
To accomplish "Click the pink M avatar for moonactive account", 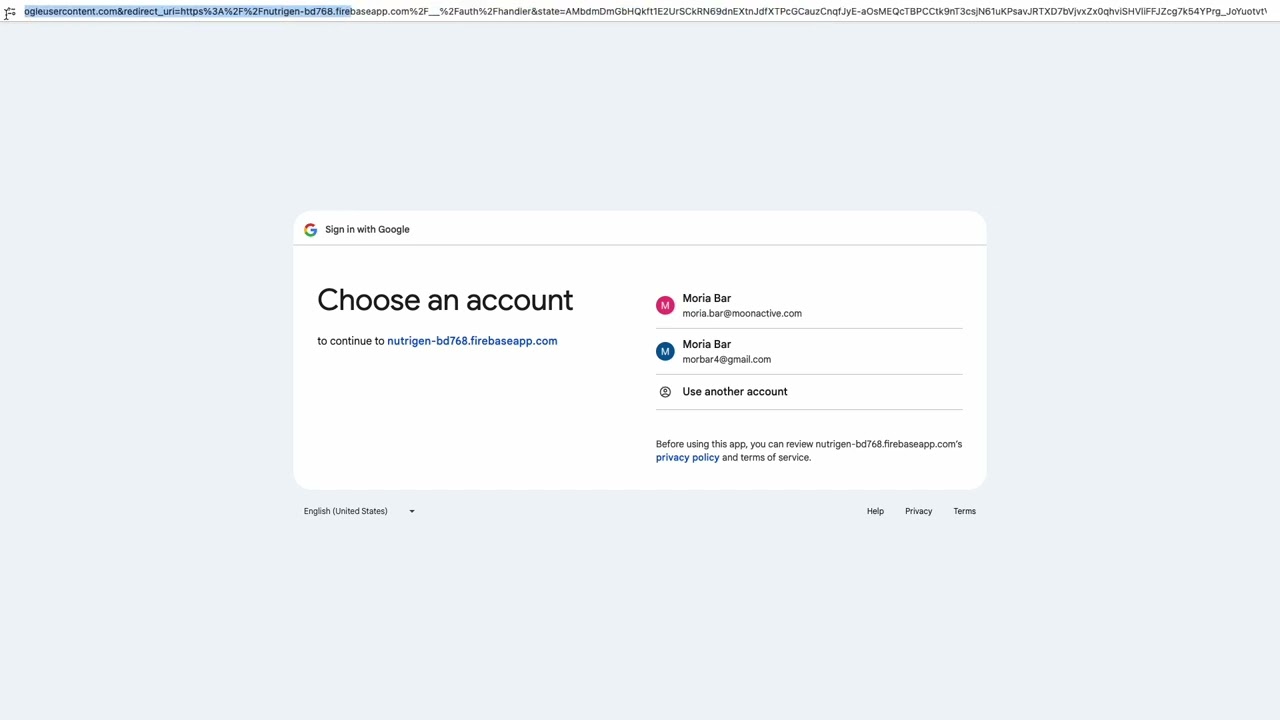I will tap(665, 306).
